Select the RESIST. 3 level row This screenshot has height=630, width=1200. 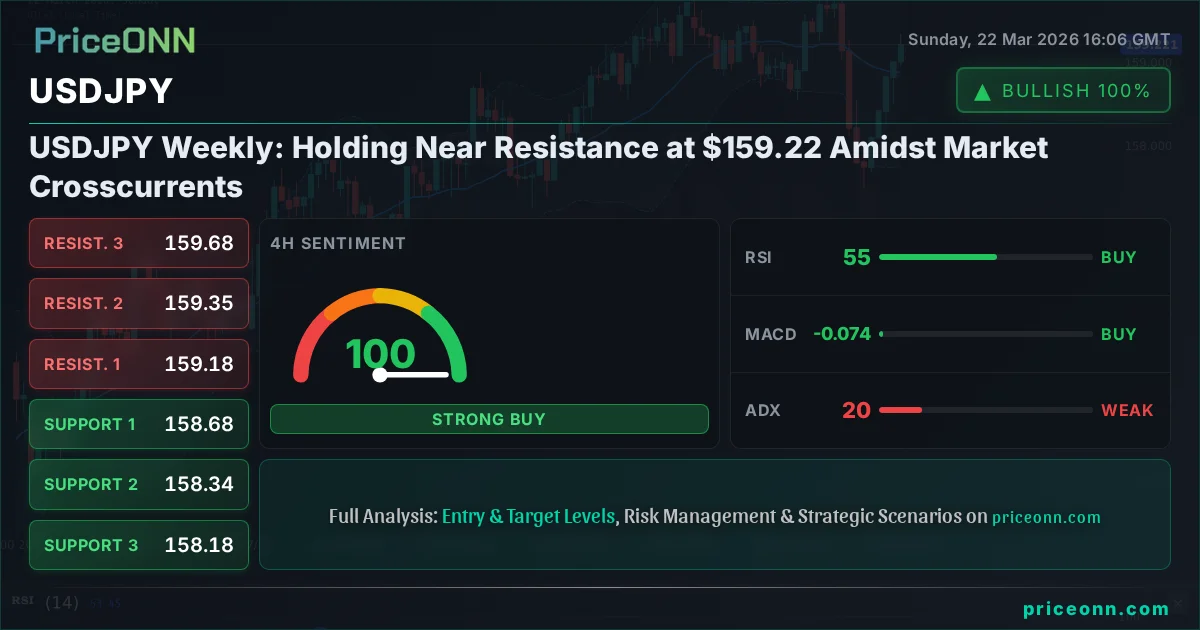coord(139,243)
